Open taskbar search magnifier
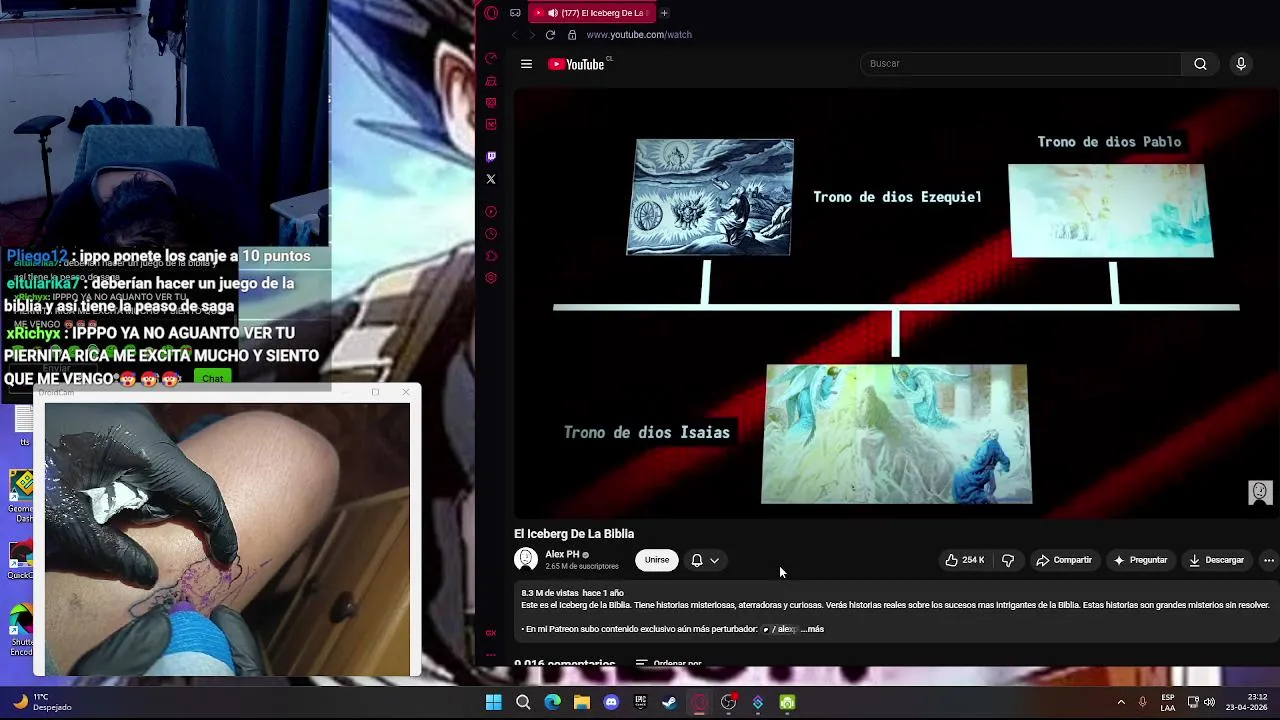The image size is (1280, 720). (x=523, y=702)
